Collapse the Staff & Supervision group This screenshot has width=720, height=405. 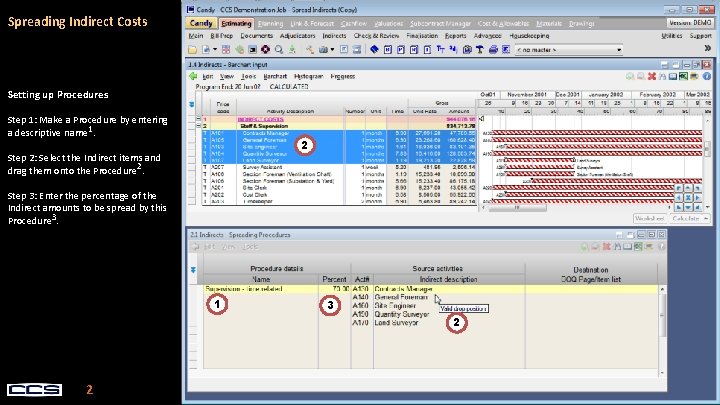pos(198,126)
